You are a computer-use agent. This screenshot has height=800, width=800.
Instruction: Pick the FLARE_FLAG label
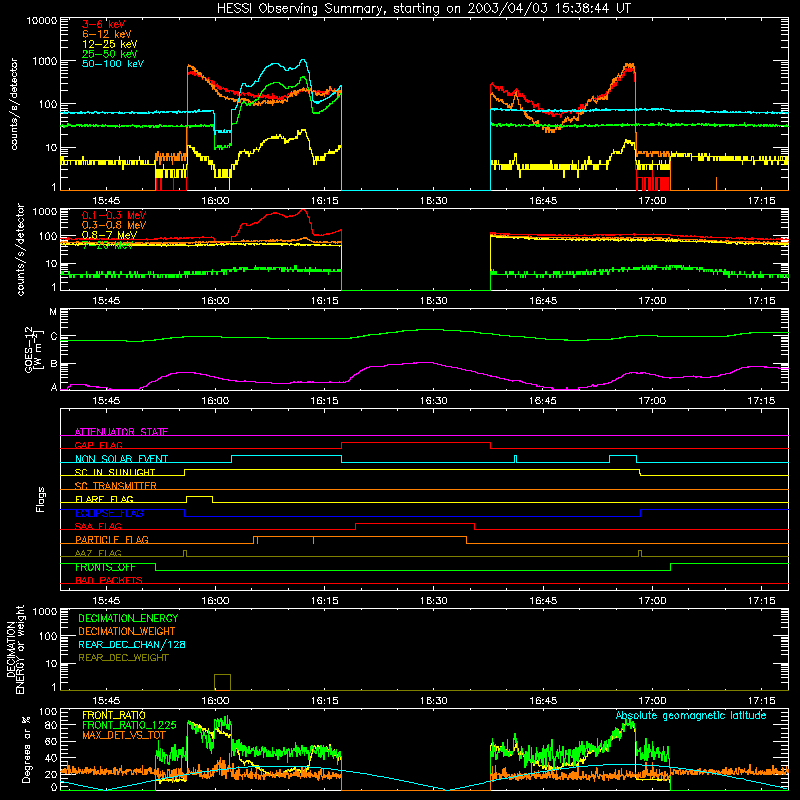point(104,499)
